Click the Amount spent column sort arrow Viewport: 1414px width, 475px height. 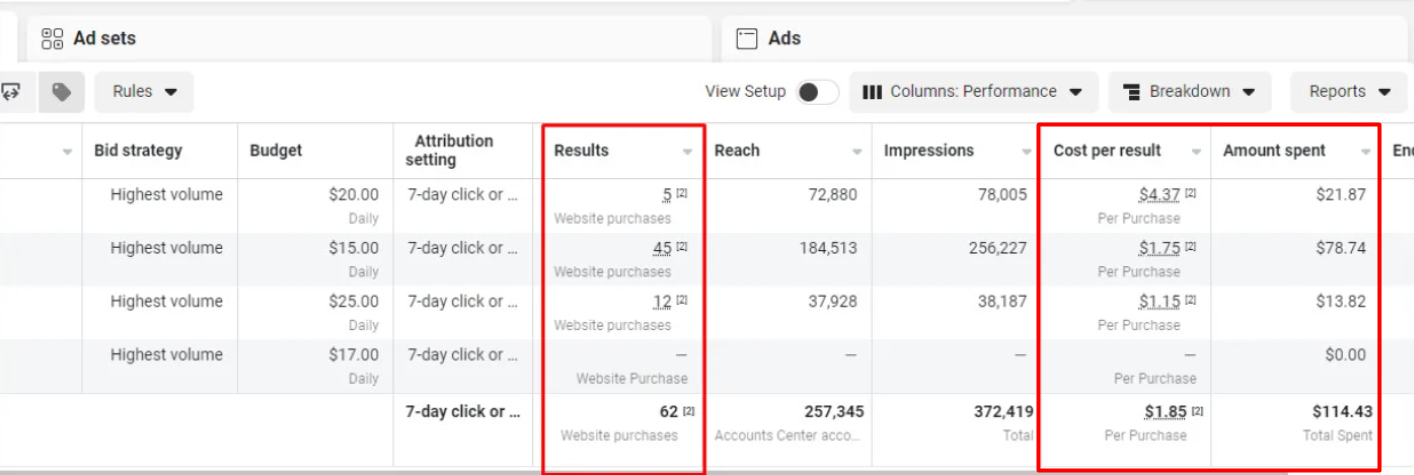1366,152
